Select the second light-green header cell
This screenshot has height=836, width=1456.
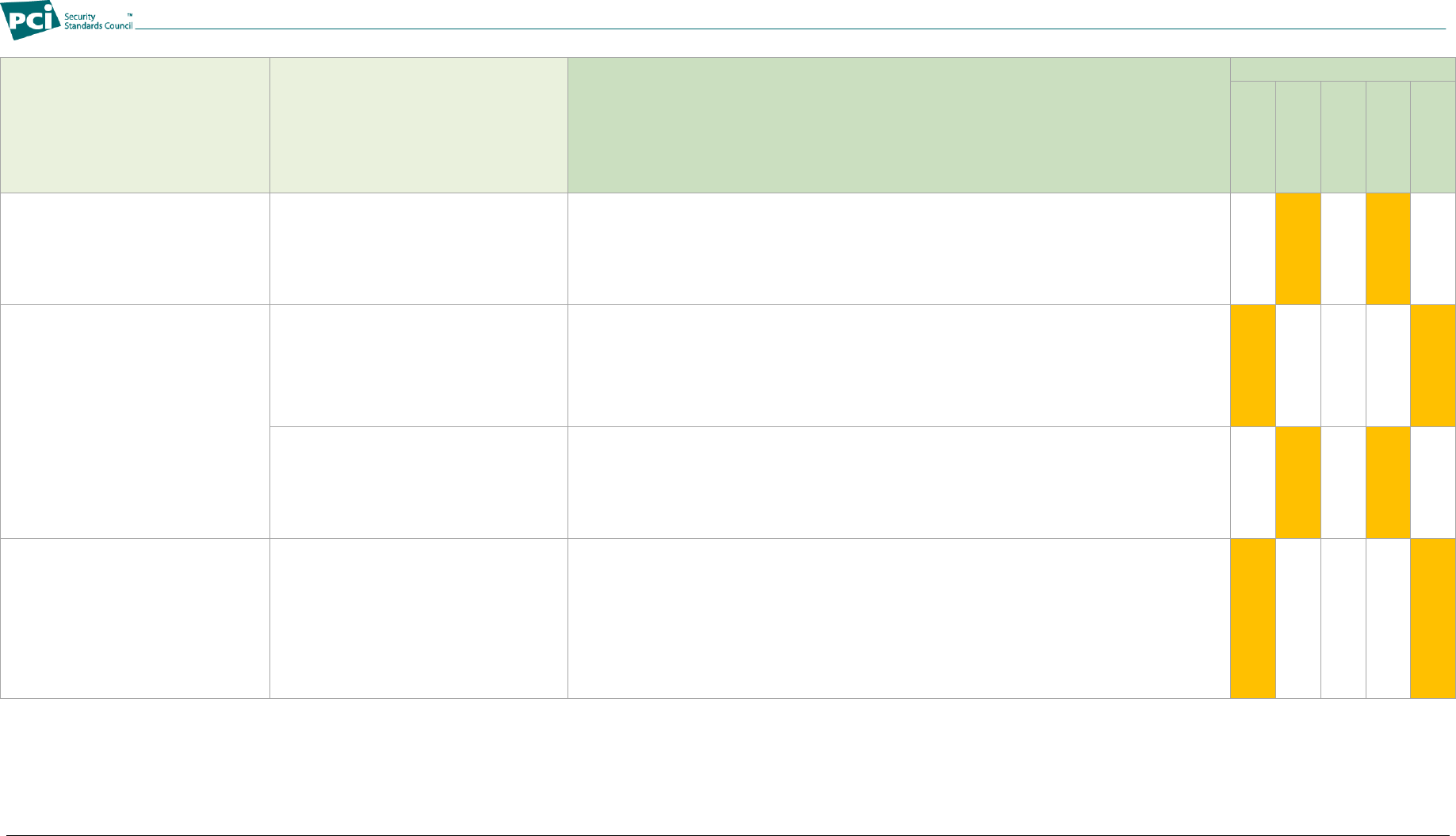click(418, 125)
